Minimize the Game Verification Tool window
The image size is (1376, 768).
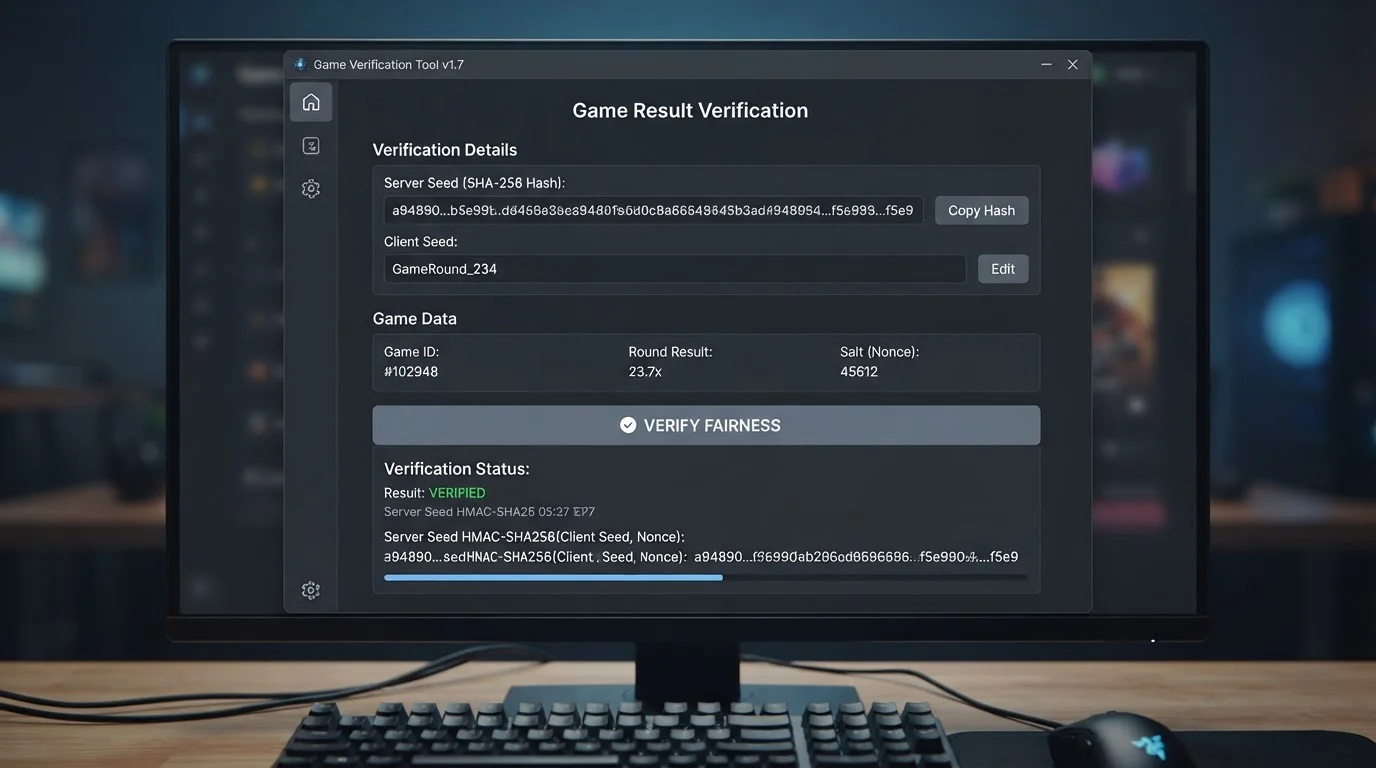(1046, 64)
